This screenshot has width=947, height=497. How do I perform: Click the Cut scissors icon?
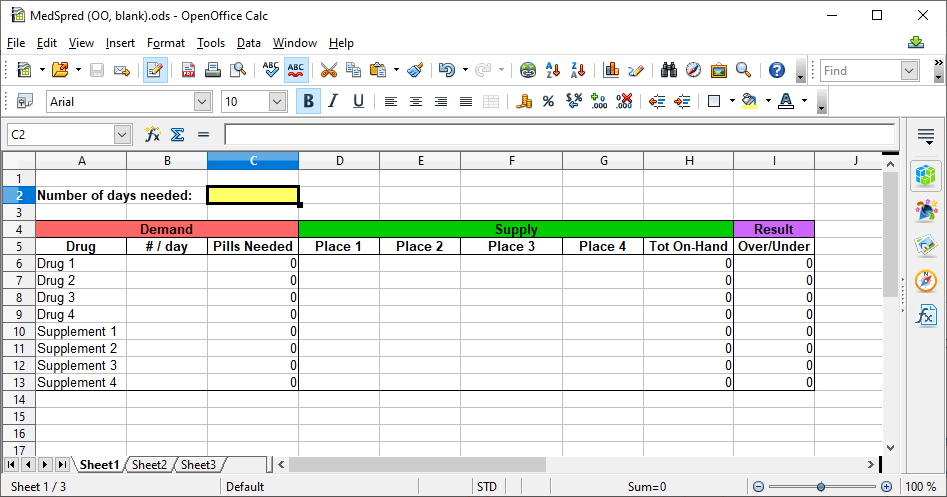click(x=328, y=70)
